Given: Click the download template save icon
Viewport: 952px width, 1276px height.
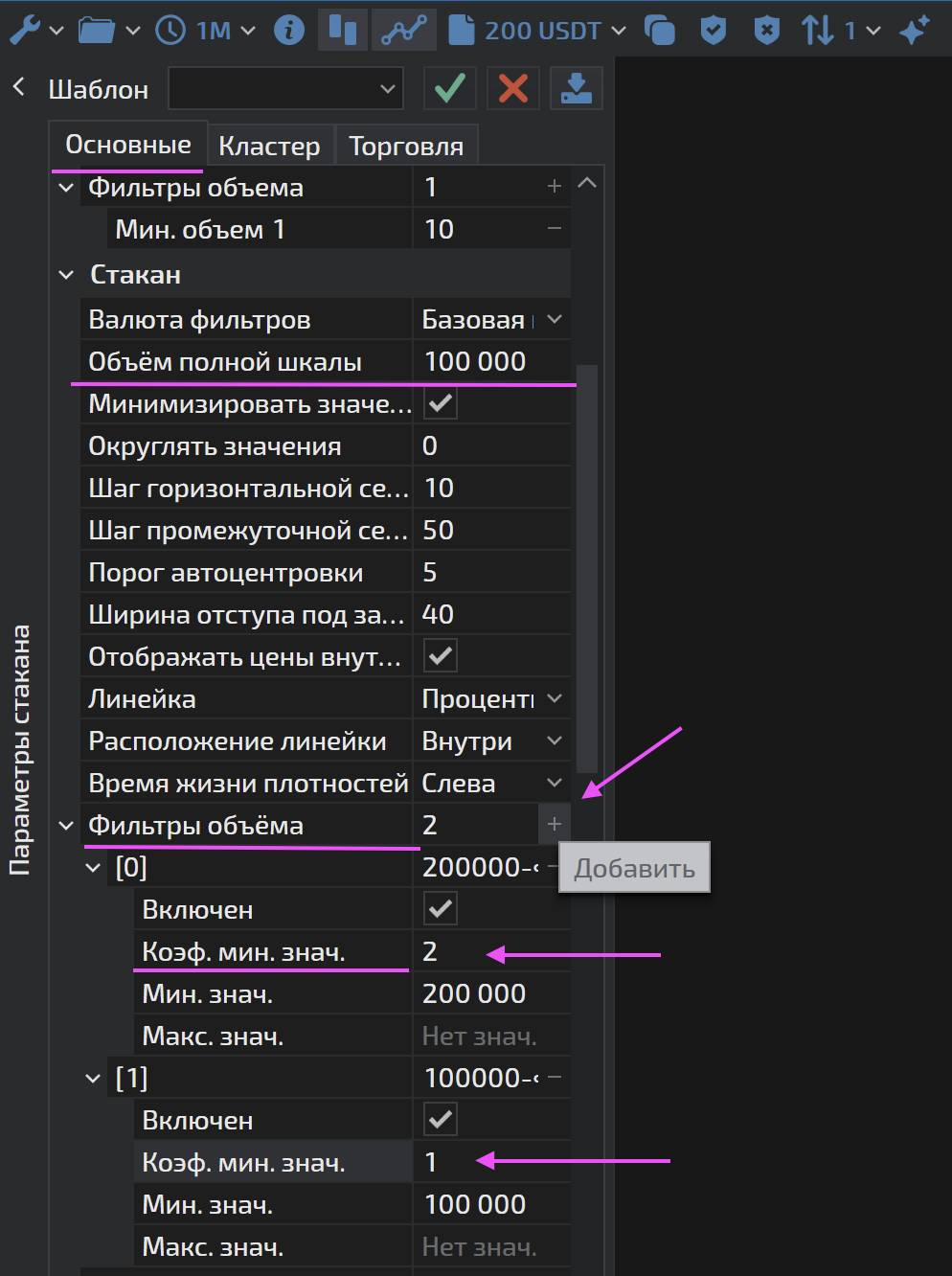Looking at the screenshot, I should click(576, 89).
